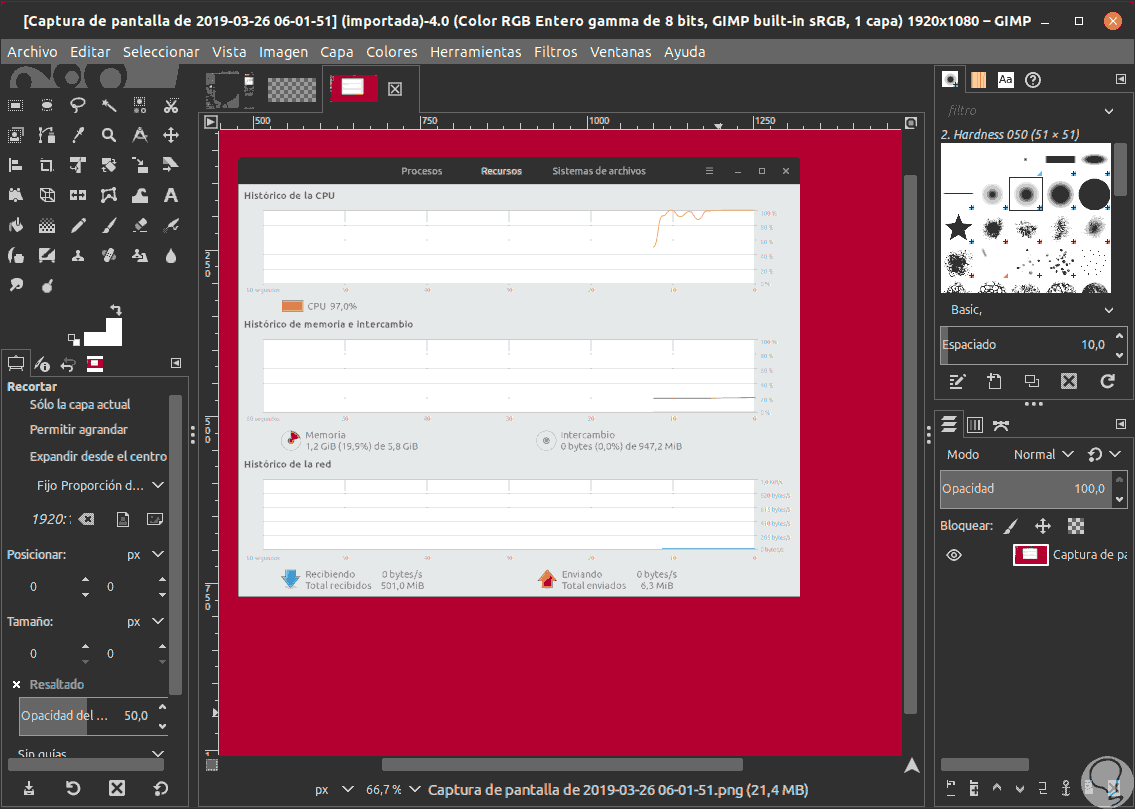Select the Ellipse Select tool
Viewport: 1135px width, 809px height.
[x=46, y=106]
